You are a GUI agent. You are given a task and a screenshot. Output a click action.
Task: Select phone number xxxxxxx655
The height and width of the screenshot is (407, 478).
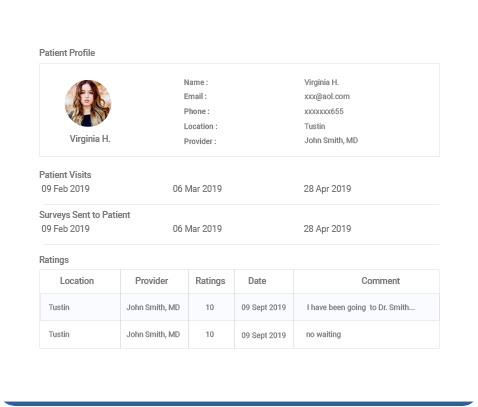(x=324, y=111)
